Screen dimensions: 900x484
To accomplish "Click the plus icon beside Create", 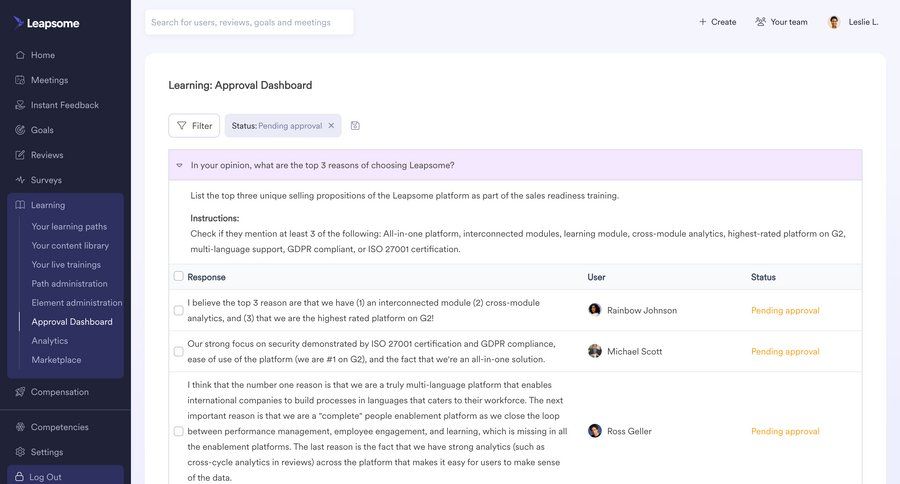I will [703, 22].
